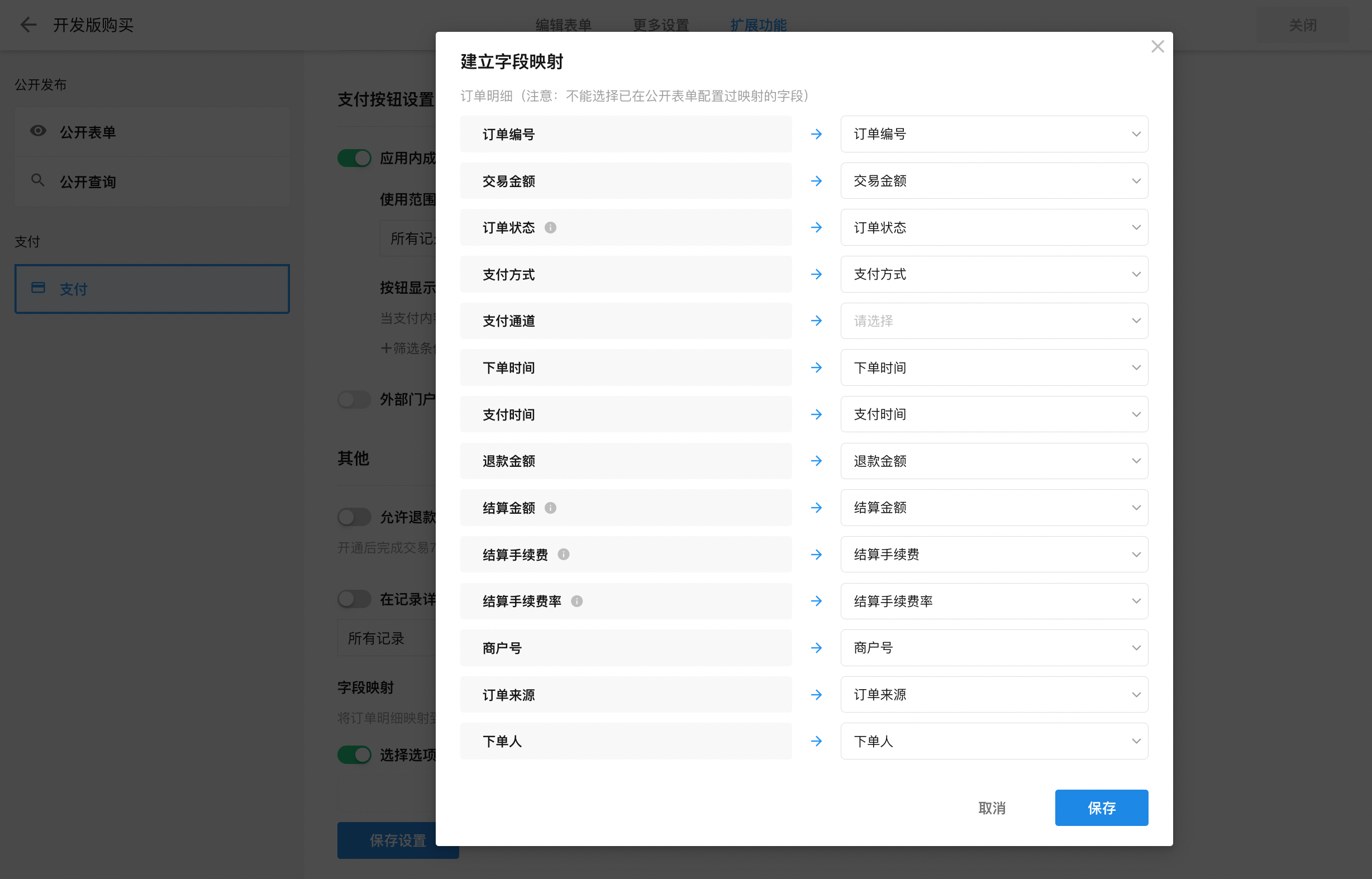Click the blue 保存 button

(x=1101, y=808)
